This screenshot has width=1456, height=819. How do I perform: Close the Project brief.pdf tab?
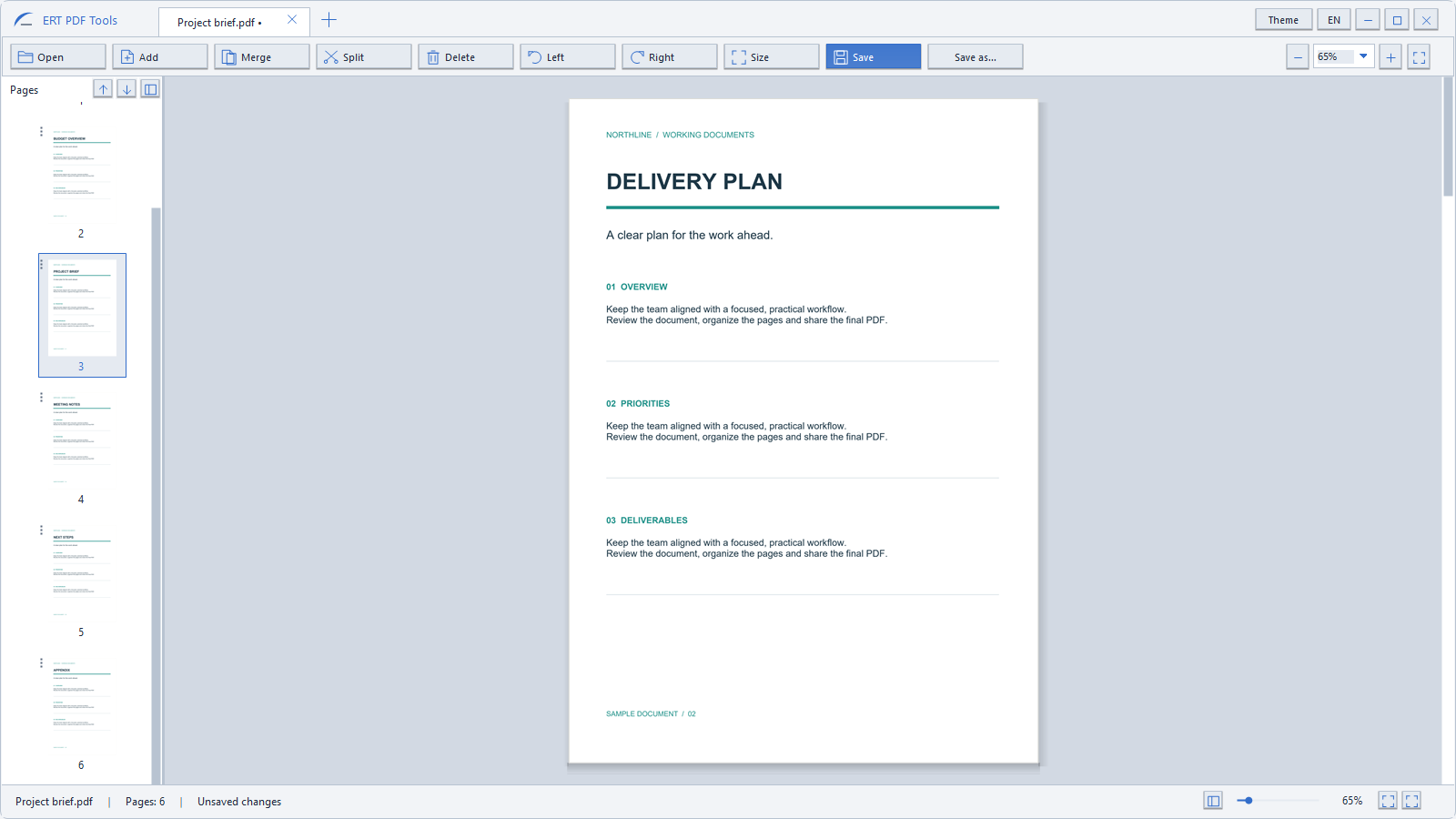(x=292, y=20)
